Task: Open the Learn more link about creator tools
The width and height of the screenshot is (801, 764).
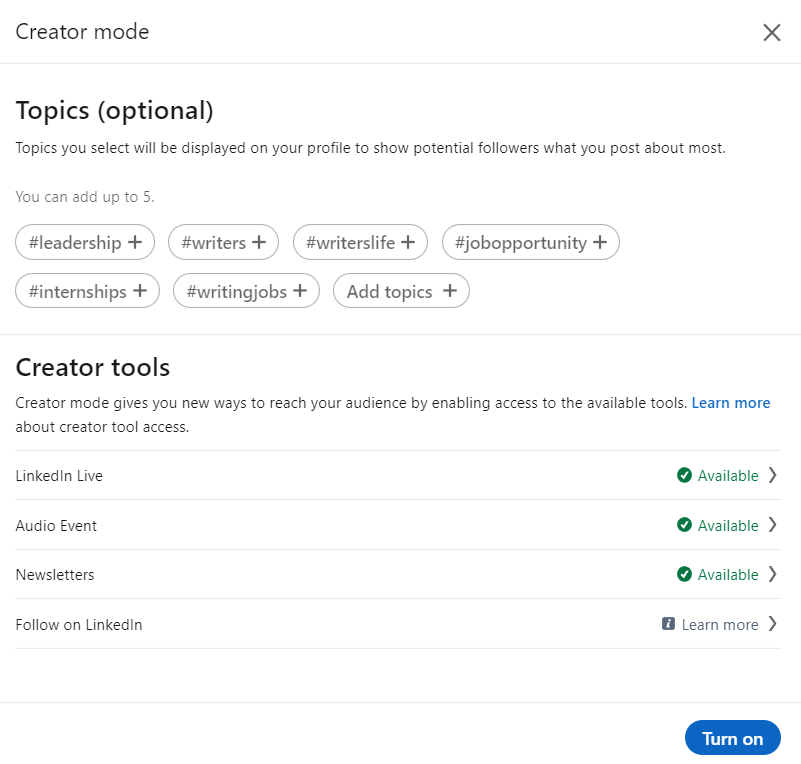Action: 731,402
